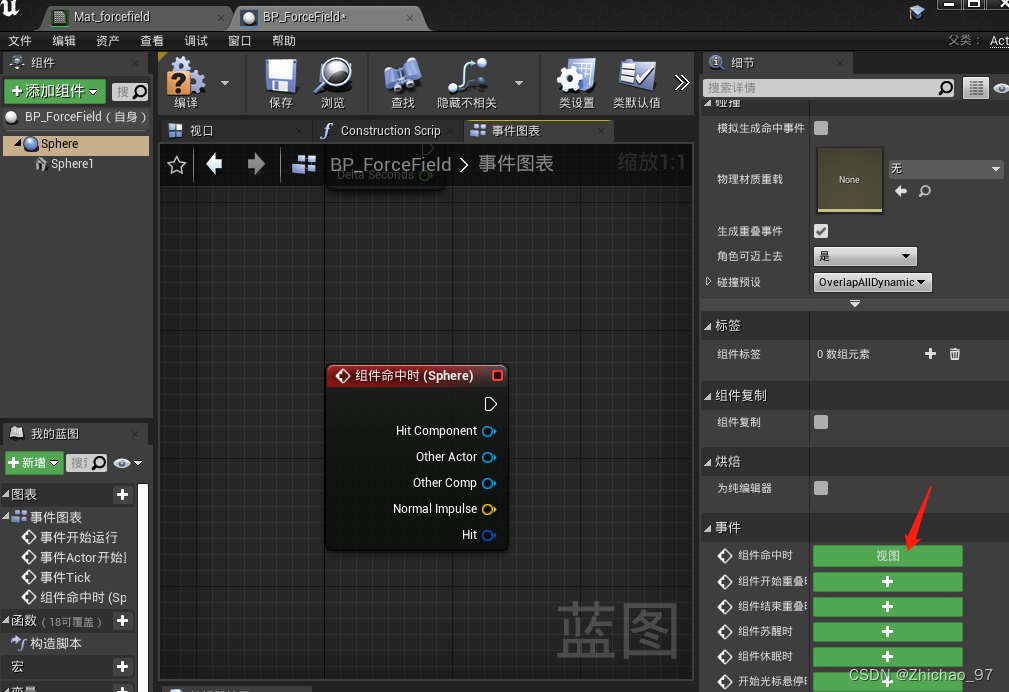Click the red delegate pin on Sphere node
The width and height of the screenshot is (1009, 692).
pyautogui.click(x=497, y=375)
